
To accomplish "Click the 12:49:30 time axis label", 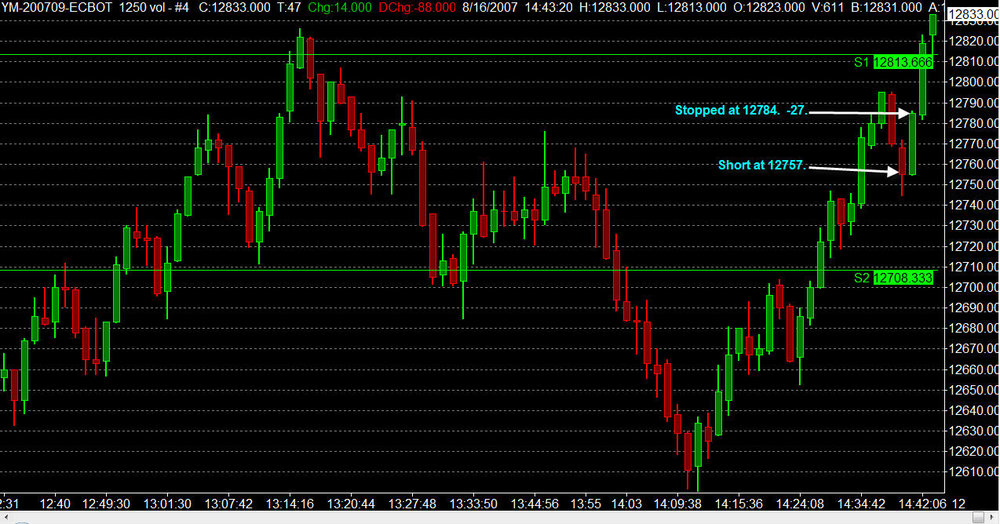I will point(106,504).
